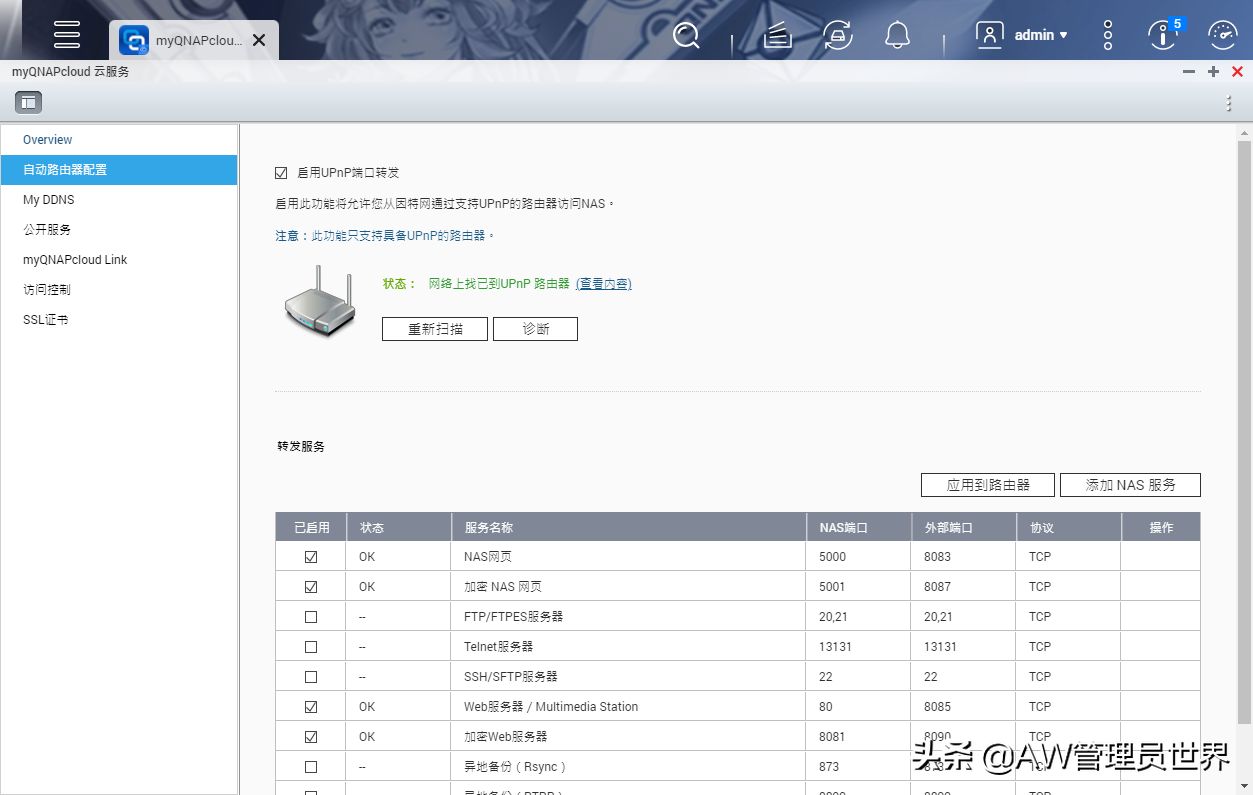Open My DDNS in the sidebar
The image size is (1253, 795).
[118, 200]
